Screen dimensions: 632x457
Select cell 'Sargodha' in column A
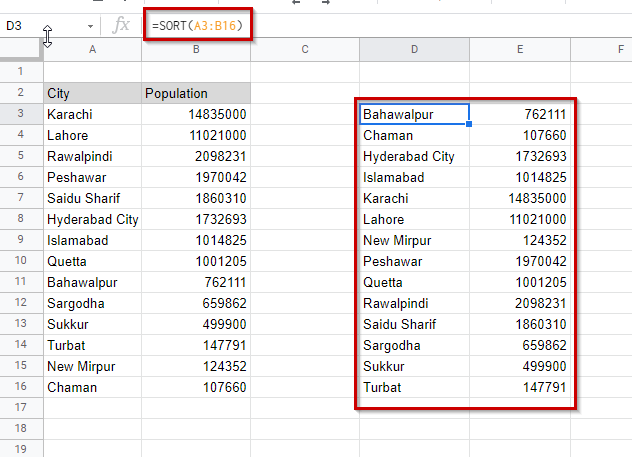tap(92, 303)
